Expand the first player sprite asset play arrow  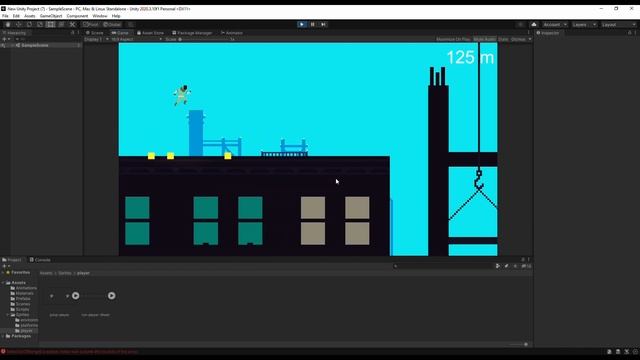click(x=76, y=296)
